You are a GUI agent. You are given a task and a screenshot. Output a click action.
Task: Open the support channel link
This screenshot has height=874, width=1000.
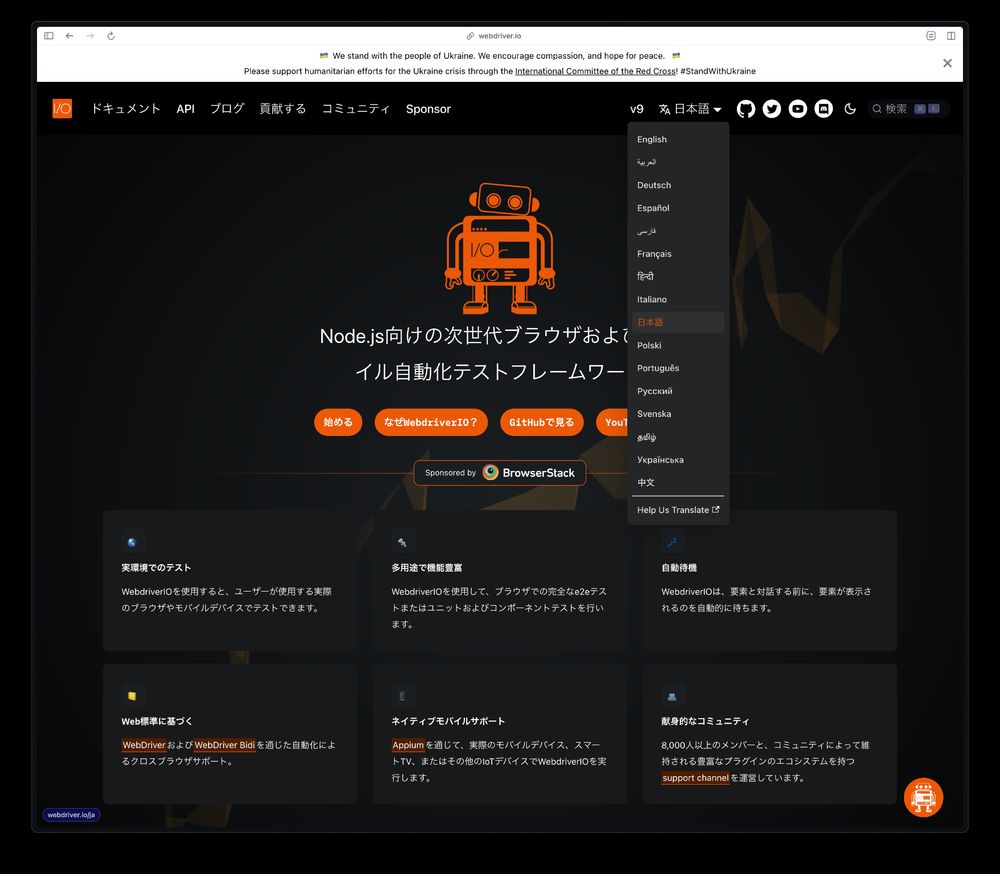(x=695, y=778)
